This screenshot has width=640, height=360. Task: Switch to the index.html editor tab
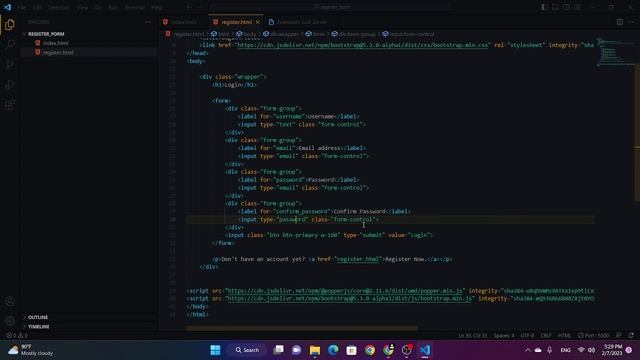(183, 22)
